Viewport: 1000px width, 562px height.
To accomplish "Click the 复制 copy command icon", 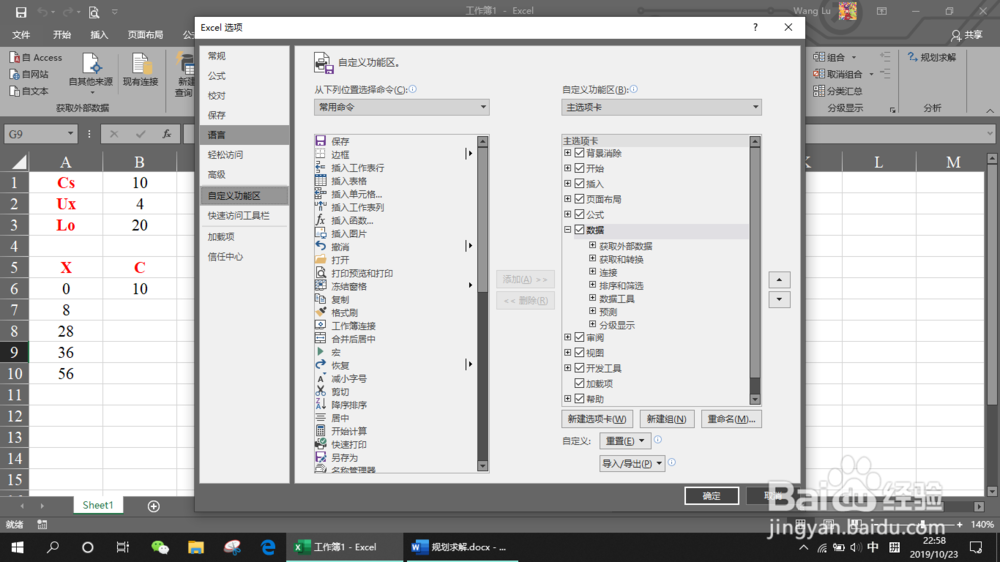I will coord(321,299).
